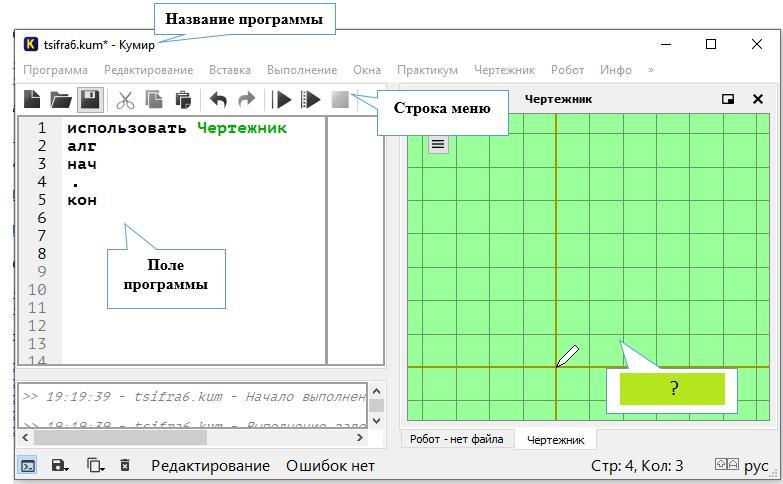Click the Кумир app icon in title bar

[x=31, y=44]
